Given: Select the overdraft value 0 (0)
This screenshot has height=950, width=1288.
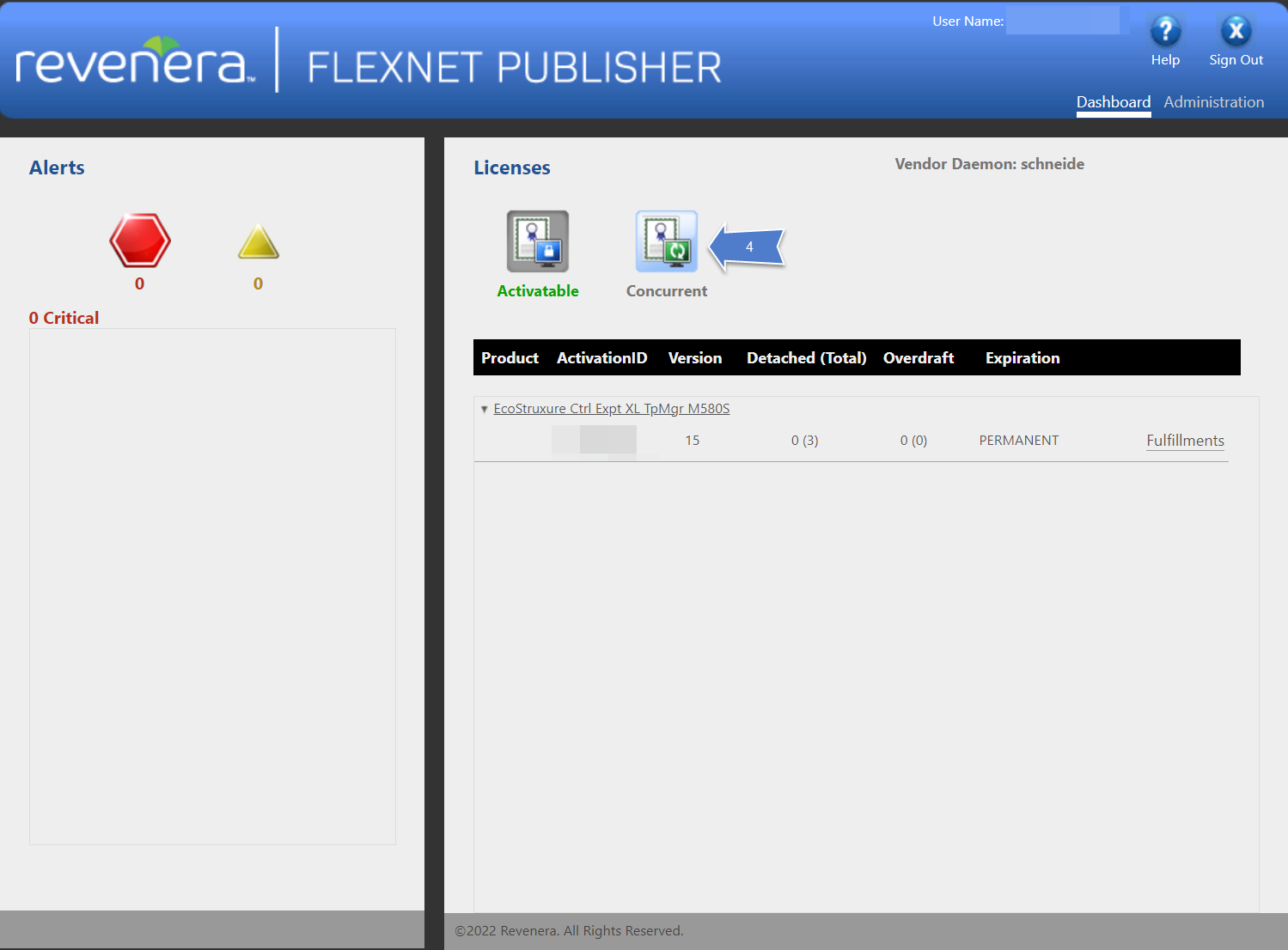Looking at the screenshot, I should tap(913, 441).
